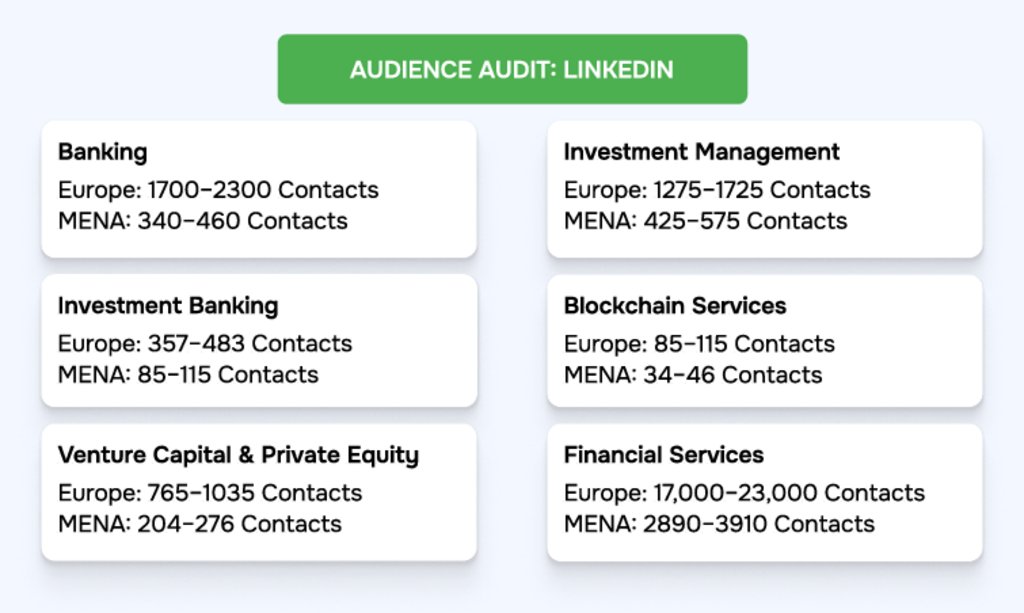Click MENA 204–276 Contacts line

199,524
